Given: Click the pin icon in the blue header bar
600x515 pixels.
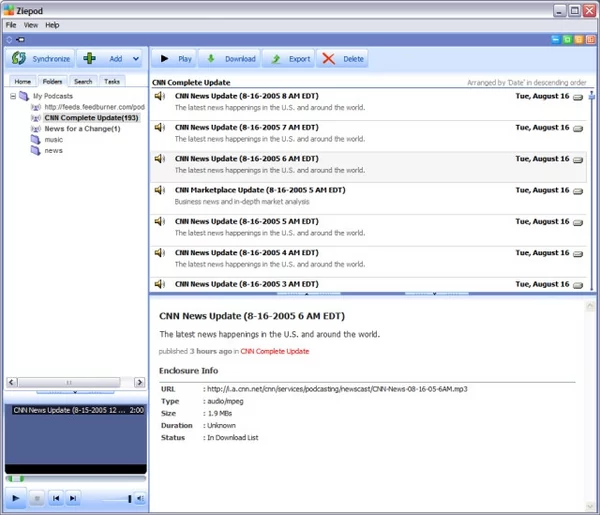Looking at the screenshot, I should 20,39.
